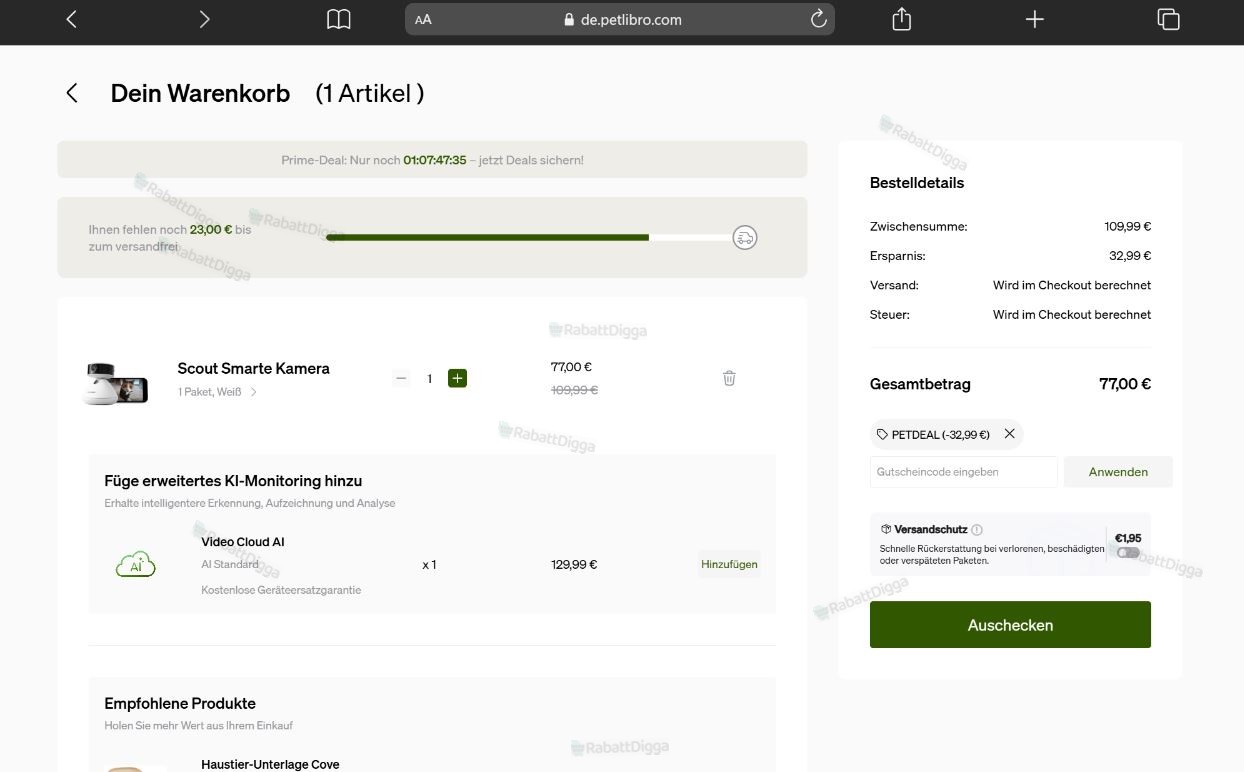
Task: Click the crossed-out 109,99 € price
Action: point(574,390)
